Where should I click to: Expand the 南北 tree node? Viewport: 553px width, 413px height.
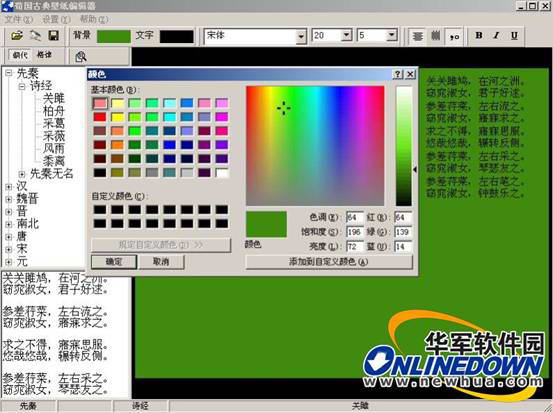tap(8, 224)
